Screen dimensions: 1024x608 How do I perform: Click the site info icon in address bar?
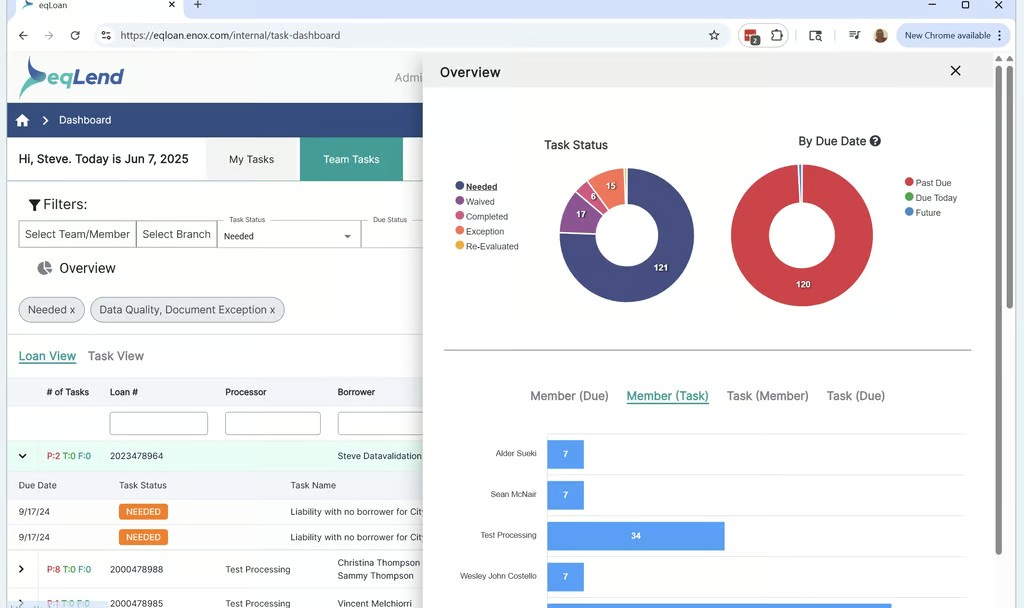pos(106,35)
